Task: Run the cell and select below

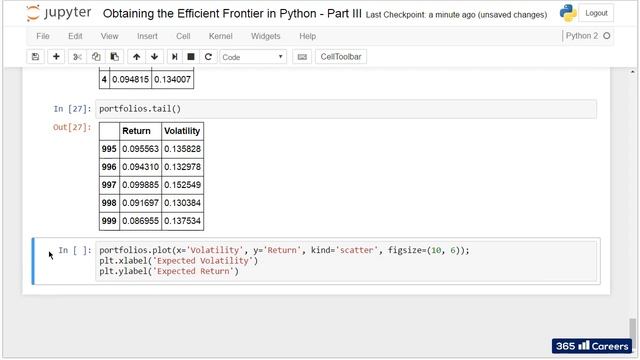Action: (x=175, y=57)
